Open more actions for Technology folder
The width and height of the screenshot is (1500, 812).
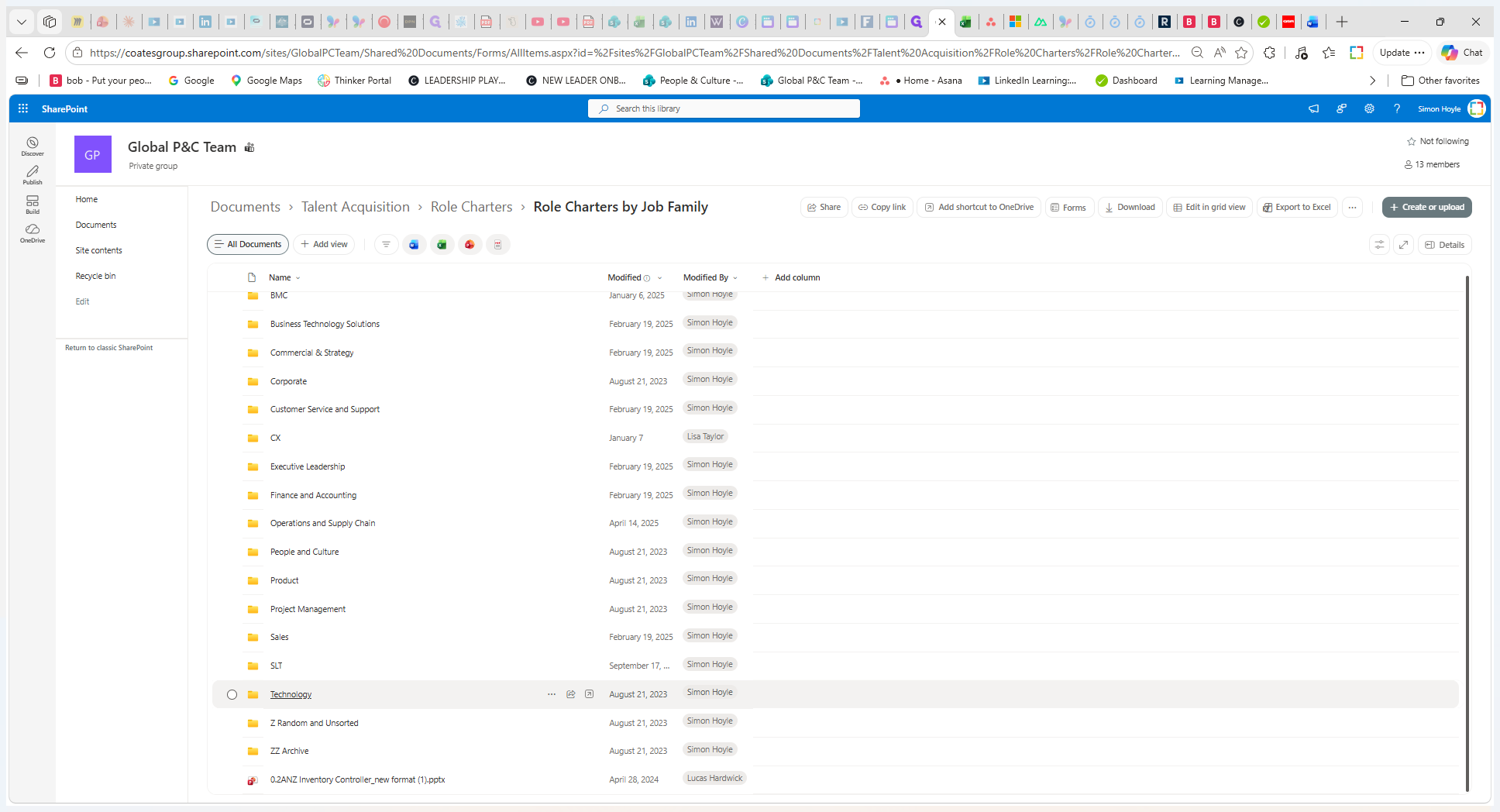pyautogui.click(x=552, y=694)
